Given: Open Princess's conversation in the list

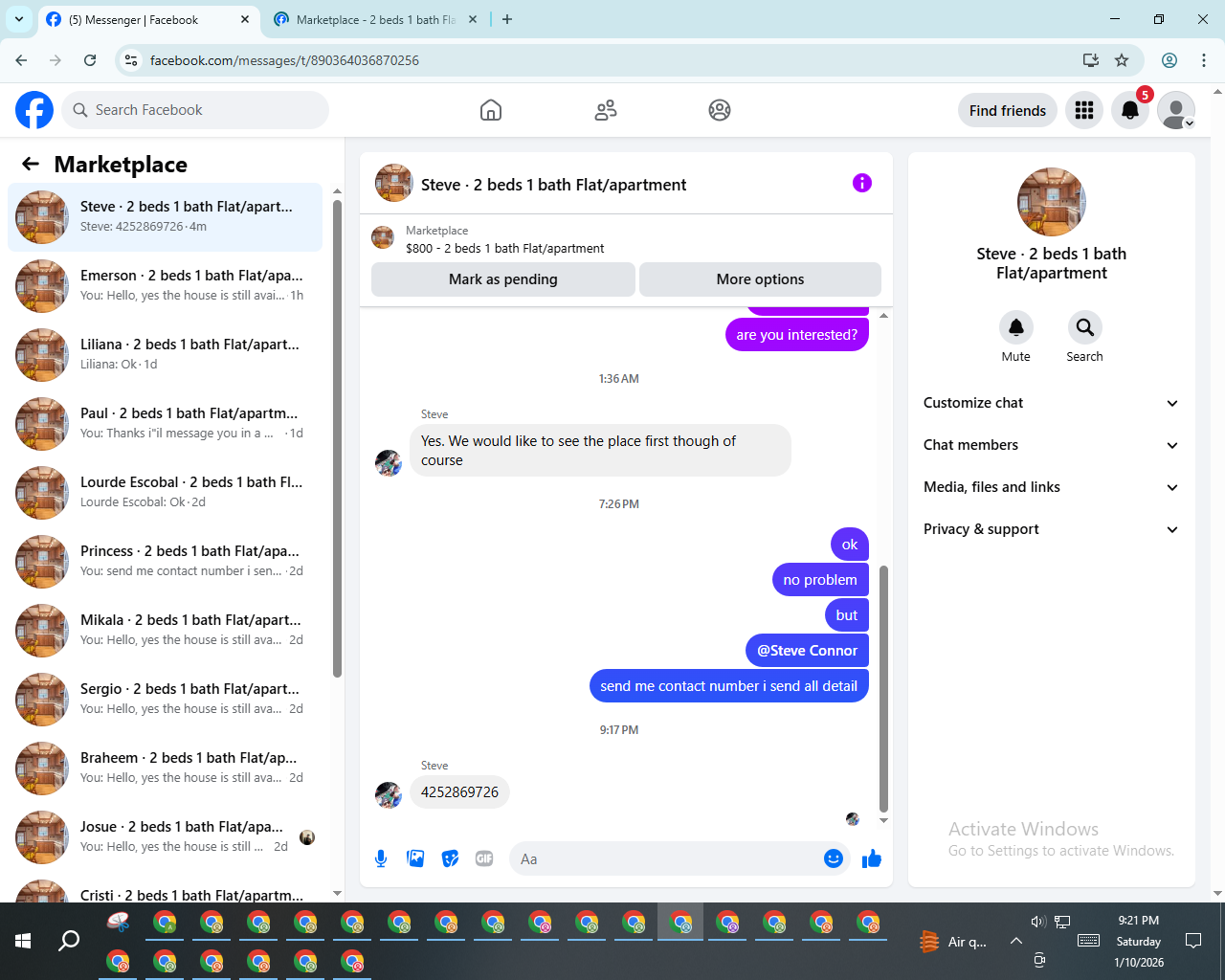Looking at the screenshot, I should tap(165, 561).
